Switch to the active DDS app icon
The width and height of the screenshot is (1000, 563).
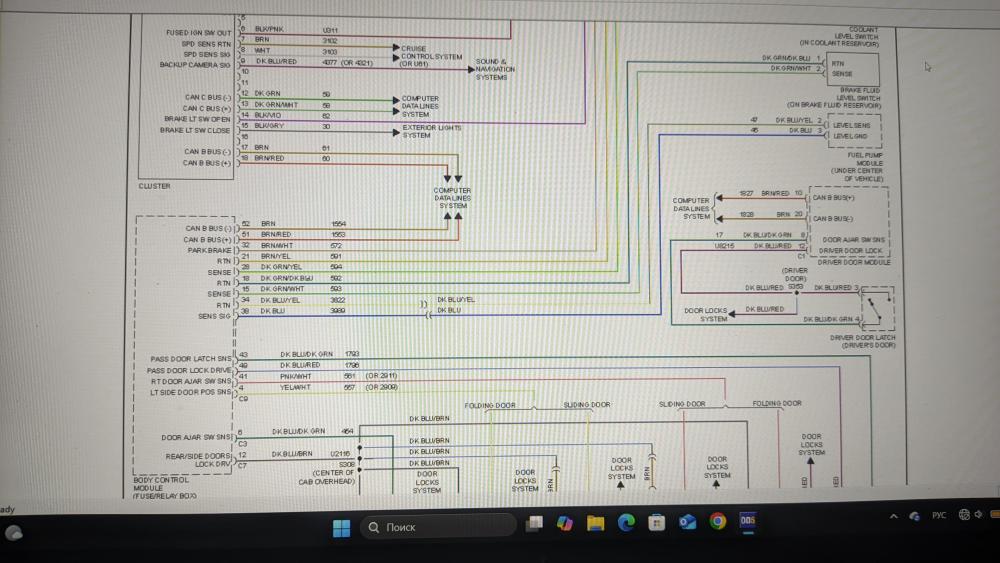coord(748,521)
